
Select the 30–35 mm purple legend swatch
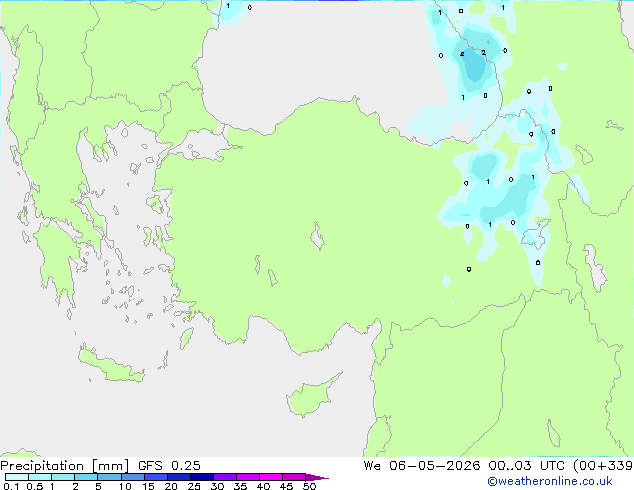224,477
